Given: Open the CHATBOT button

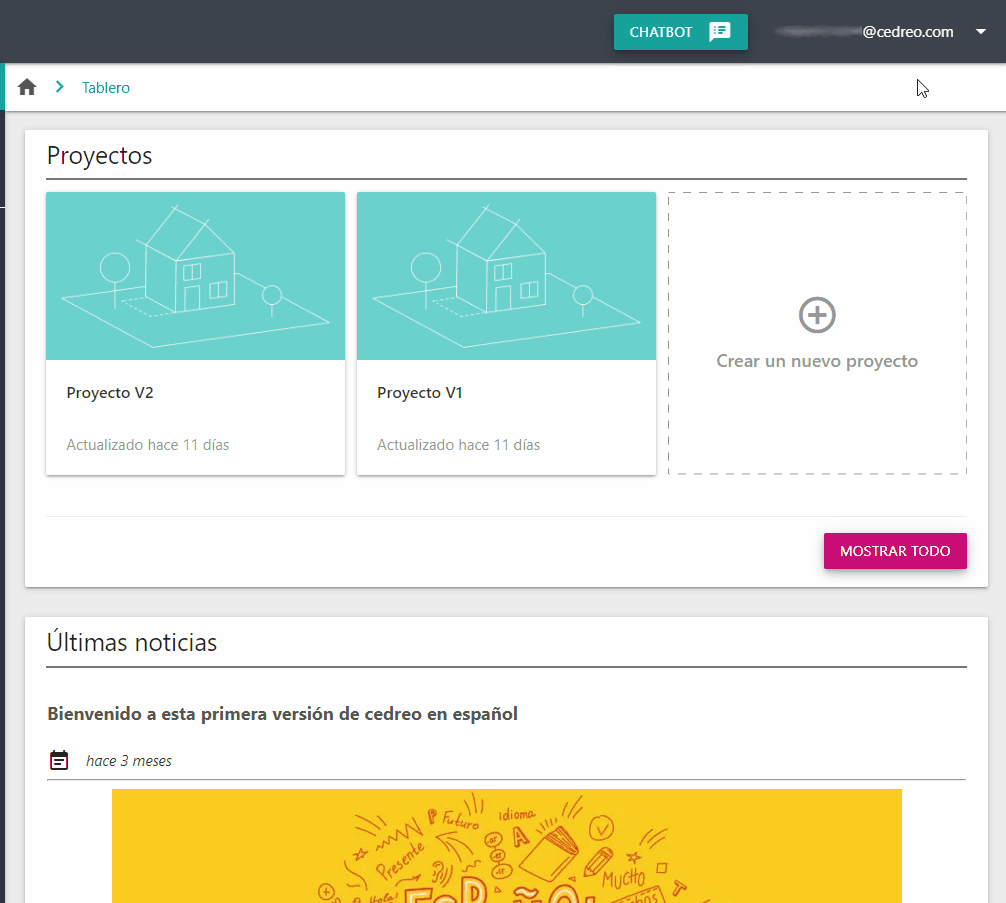Looking at the screenshot, I should (681, 32).
